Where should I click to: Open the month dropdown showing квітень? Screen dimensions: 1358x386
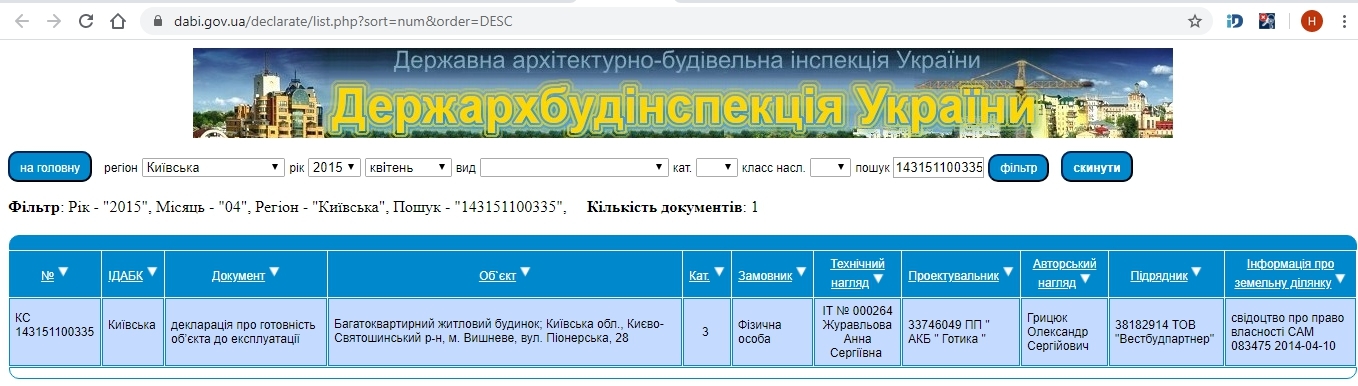pyautogui.click(x=408, y=167)
